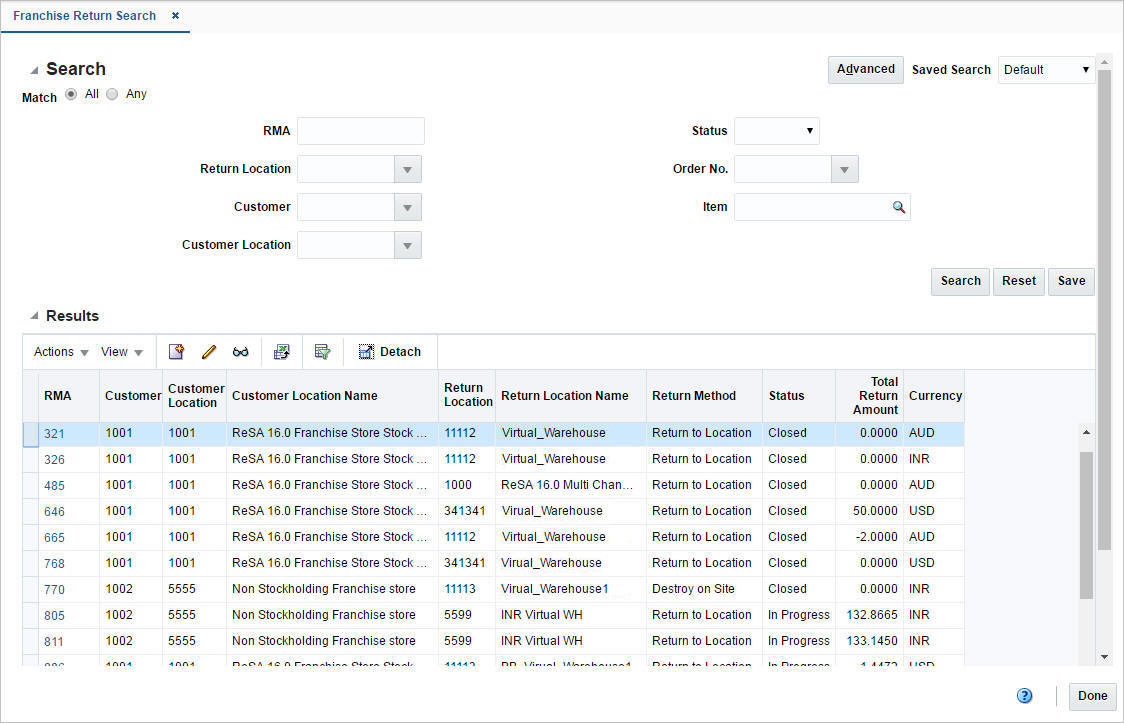Click inside the RMA input field
1124x723 pixels.
360,130
